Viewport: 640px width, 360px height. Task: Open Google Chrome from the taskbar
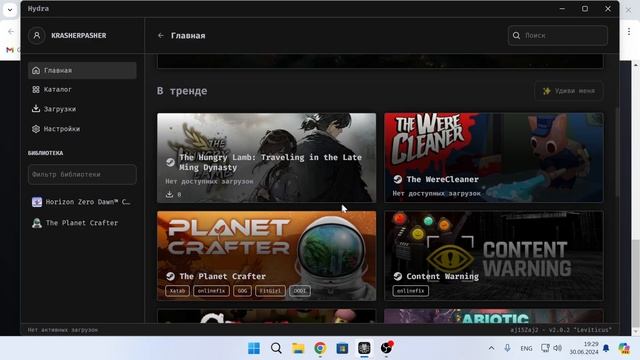pyautogui.click(x=320, y=348)
